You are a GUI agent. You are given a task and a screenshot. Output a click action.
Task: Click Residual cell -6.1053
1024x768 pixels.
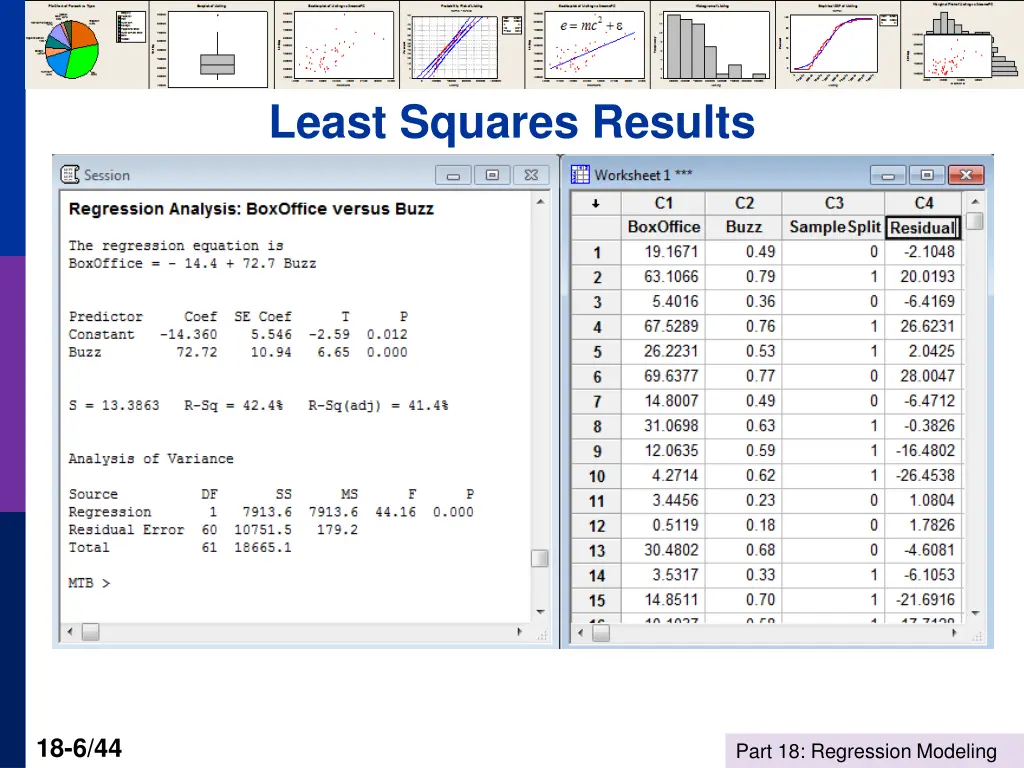click(923, 575)
